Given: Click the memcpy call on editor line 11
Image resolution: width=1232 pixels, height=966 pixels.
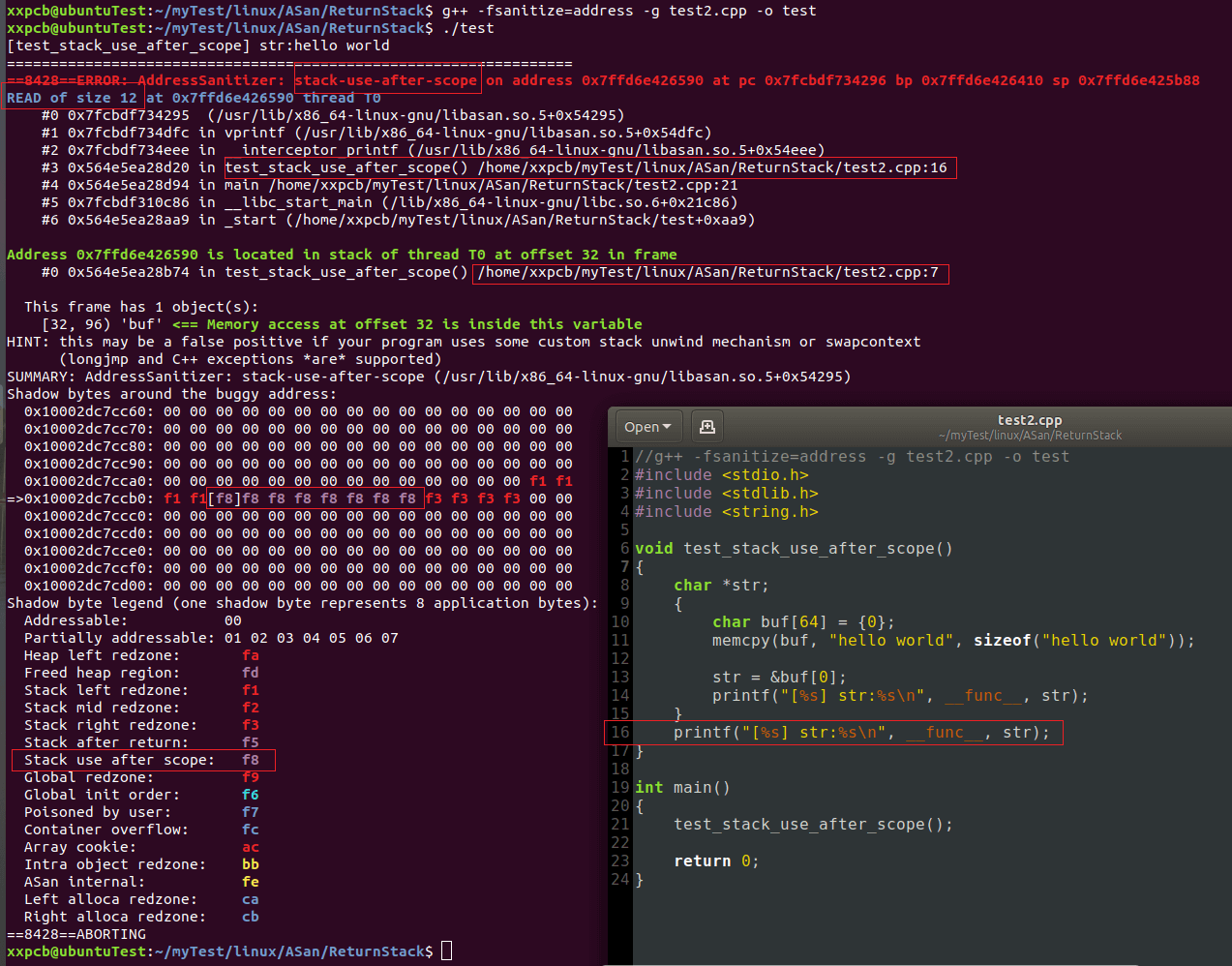Looking at the screenshot, I should [x=953, y=640].
